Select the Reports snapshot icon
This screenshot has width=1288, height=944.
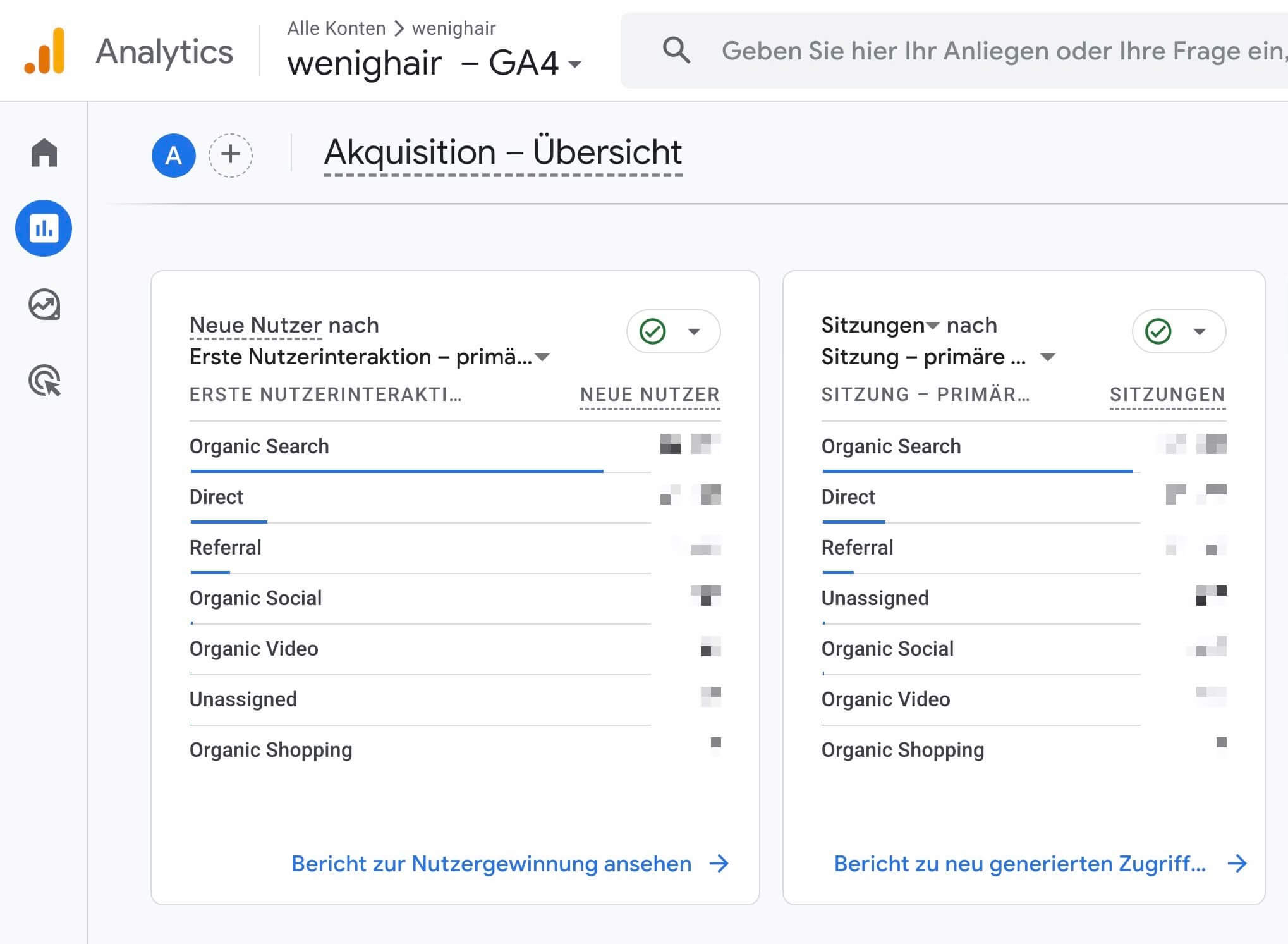[x=44, y=228]
